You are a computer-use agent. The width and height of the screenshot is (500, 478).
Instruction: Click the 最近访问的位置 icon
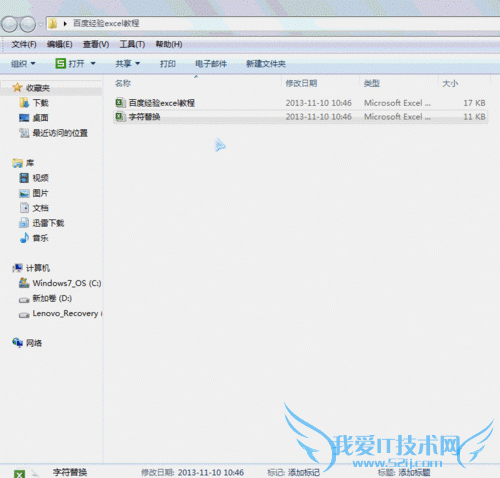(x=24, y=133)
